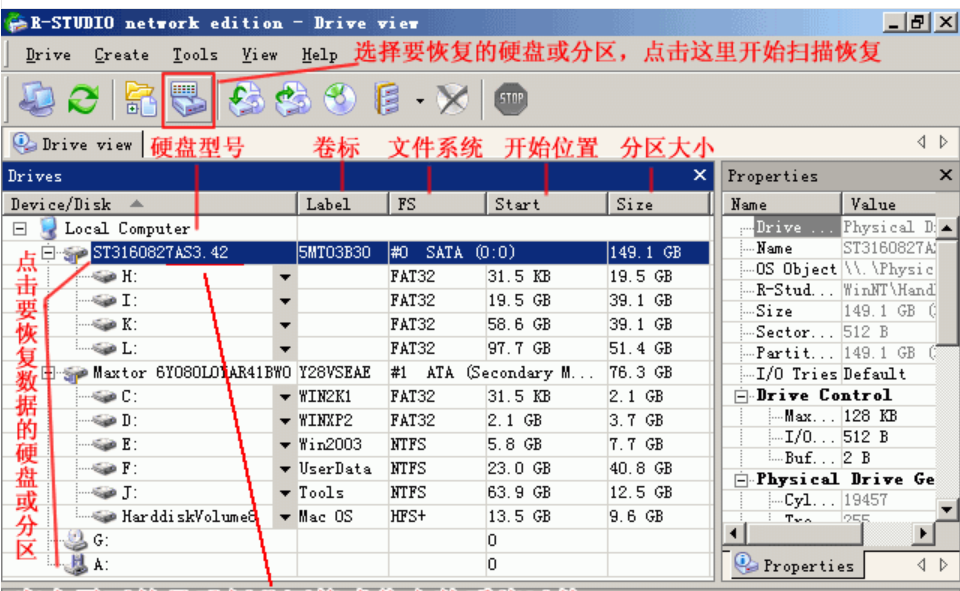Sort by FS column header

[438, 205]
